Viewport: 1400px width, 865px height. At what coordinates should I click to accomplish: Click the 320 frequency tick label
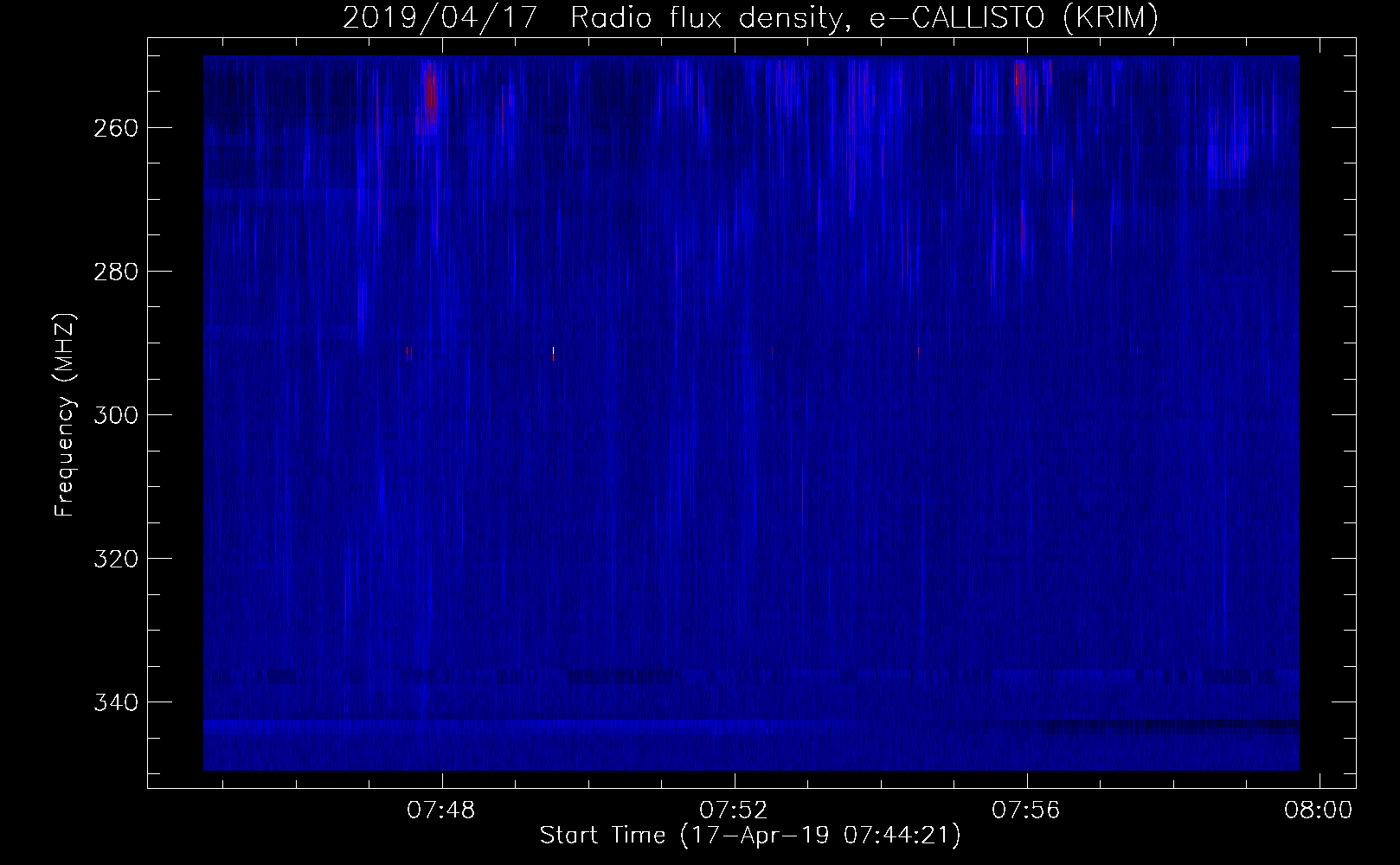coord(114,558)
